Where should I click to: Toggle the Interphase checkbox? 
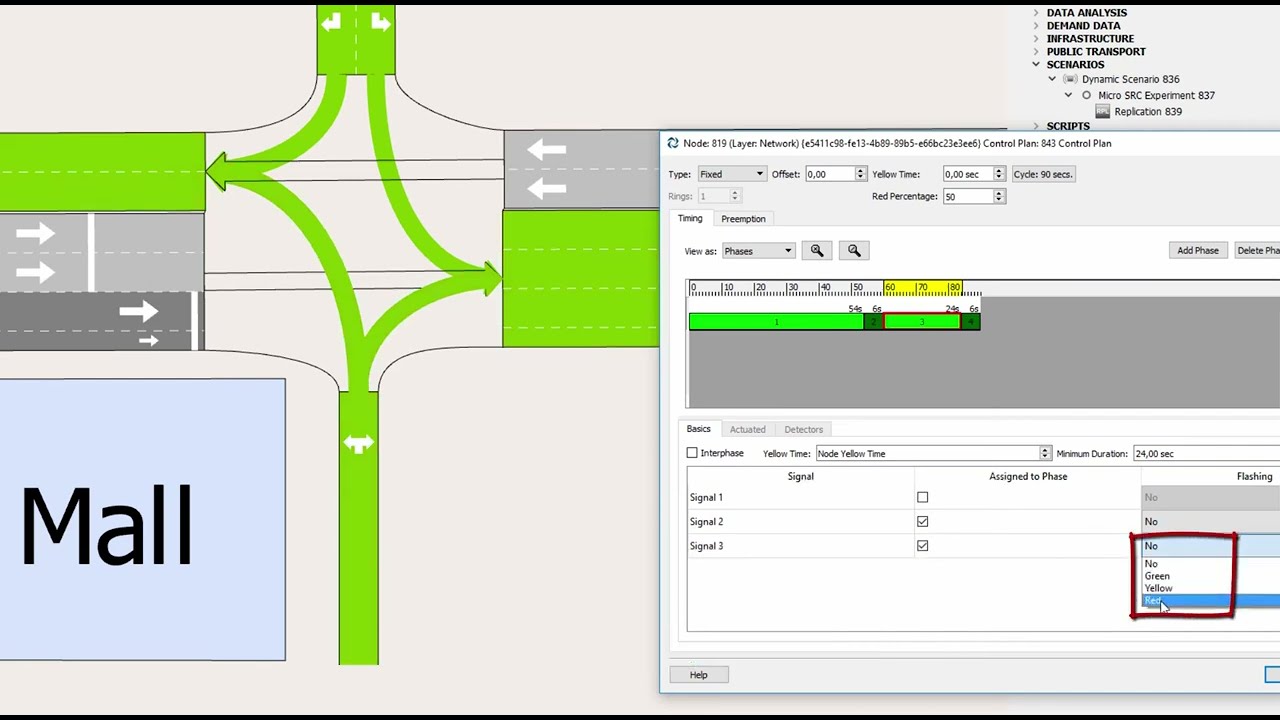(x=692, y=453)
